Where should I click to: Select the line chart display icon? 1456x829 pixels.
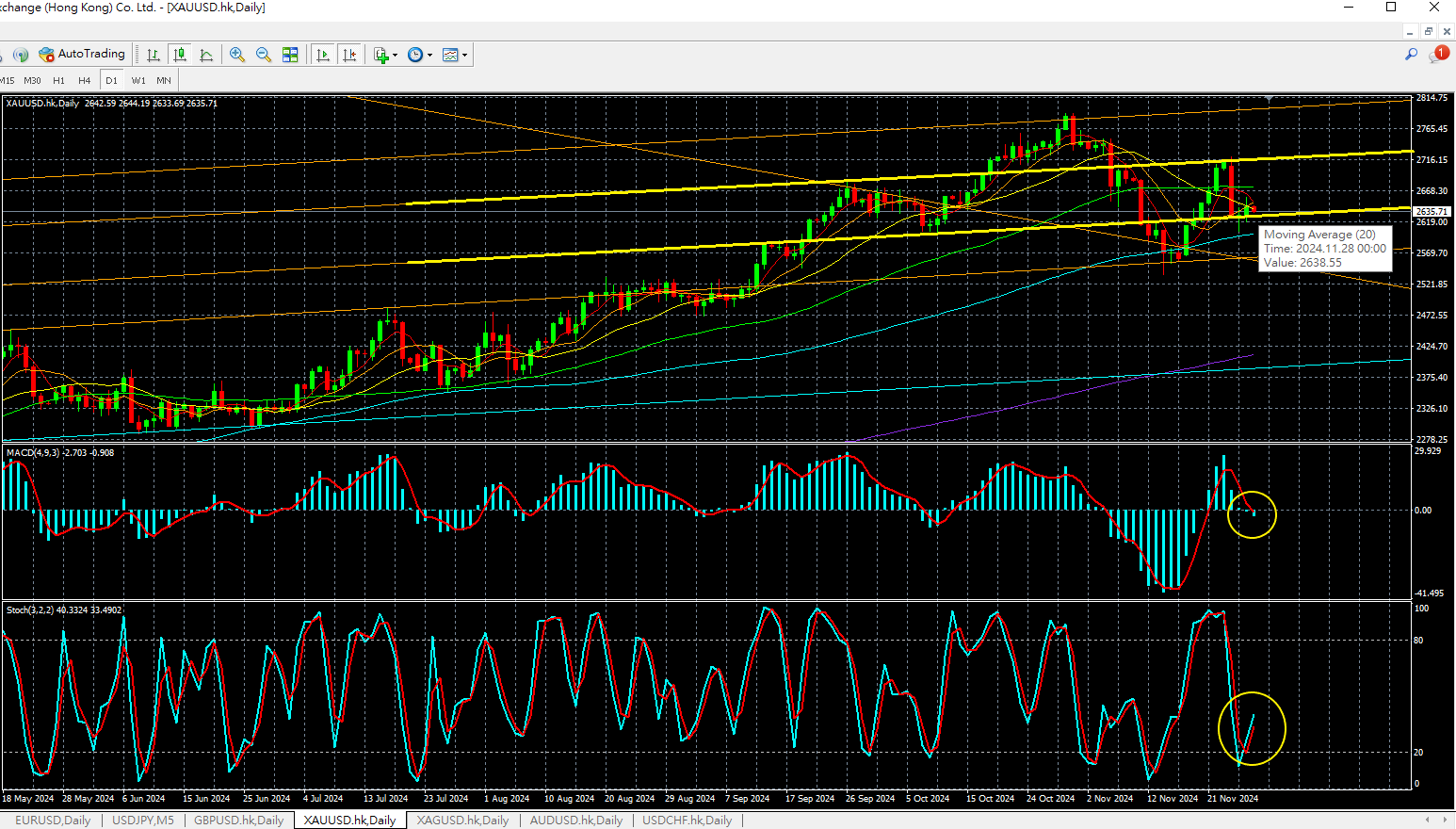206,55
